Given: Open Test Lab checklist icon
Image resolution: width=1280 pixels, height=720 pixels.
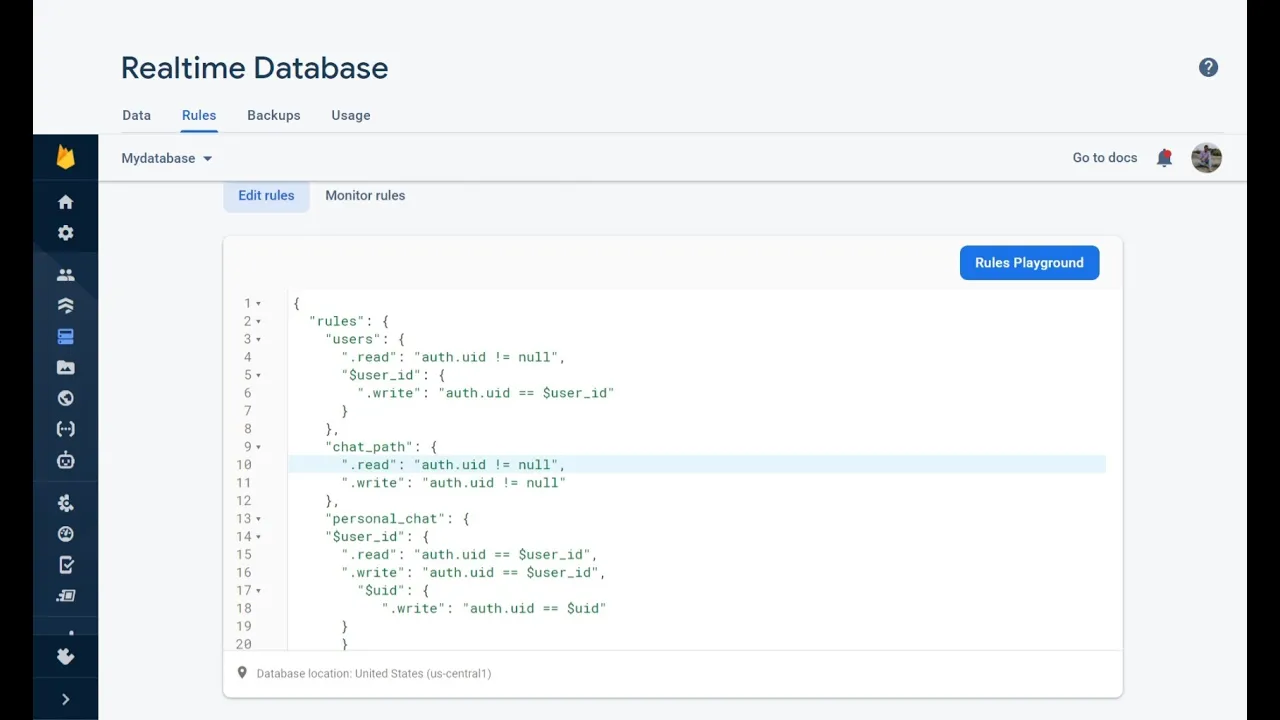Looking at the screenshot, I should (66, 565).
